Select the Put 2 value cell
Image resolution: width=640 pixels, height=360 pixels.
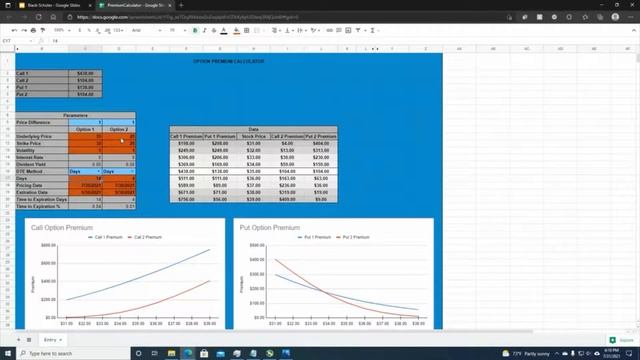85,94
